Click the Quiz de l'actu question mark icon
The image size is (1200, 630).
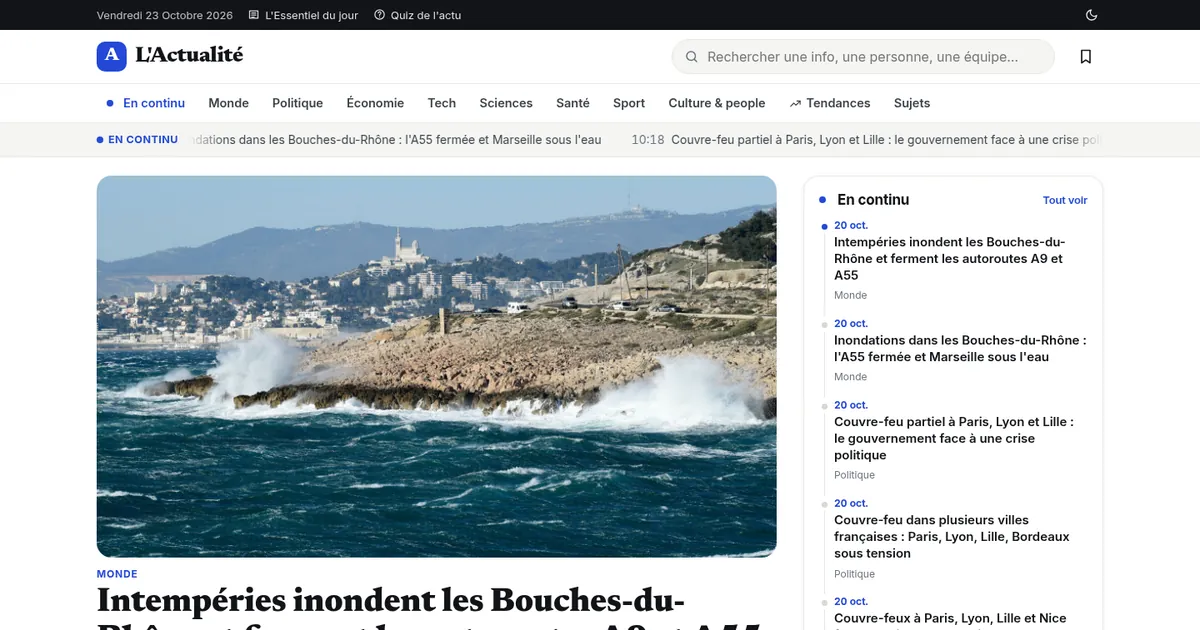379,15
